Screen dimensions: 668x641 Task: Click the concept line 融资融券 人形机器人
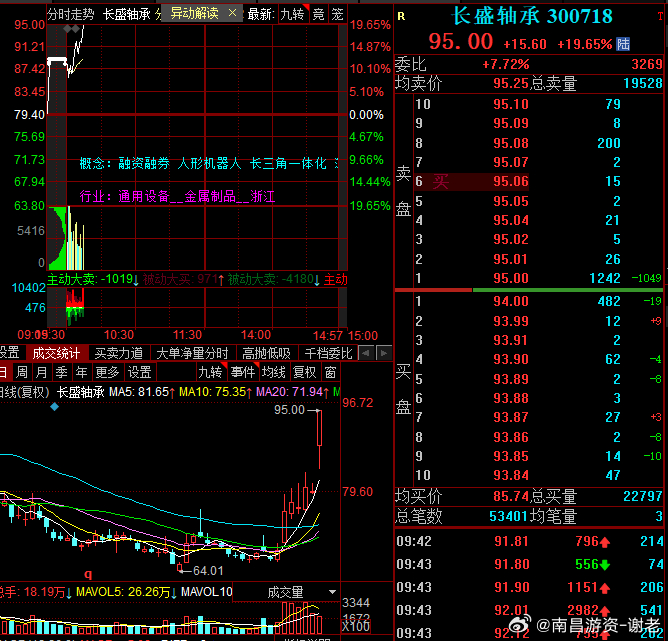(209, 163)
